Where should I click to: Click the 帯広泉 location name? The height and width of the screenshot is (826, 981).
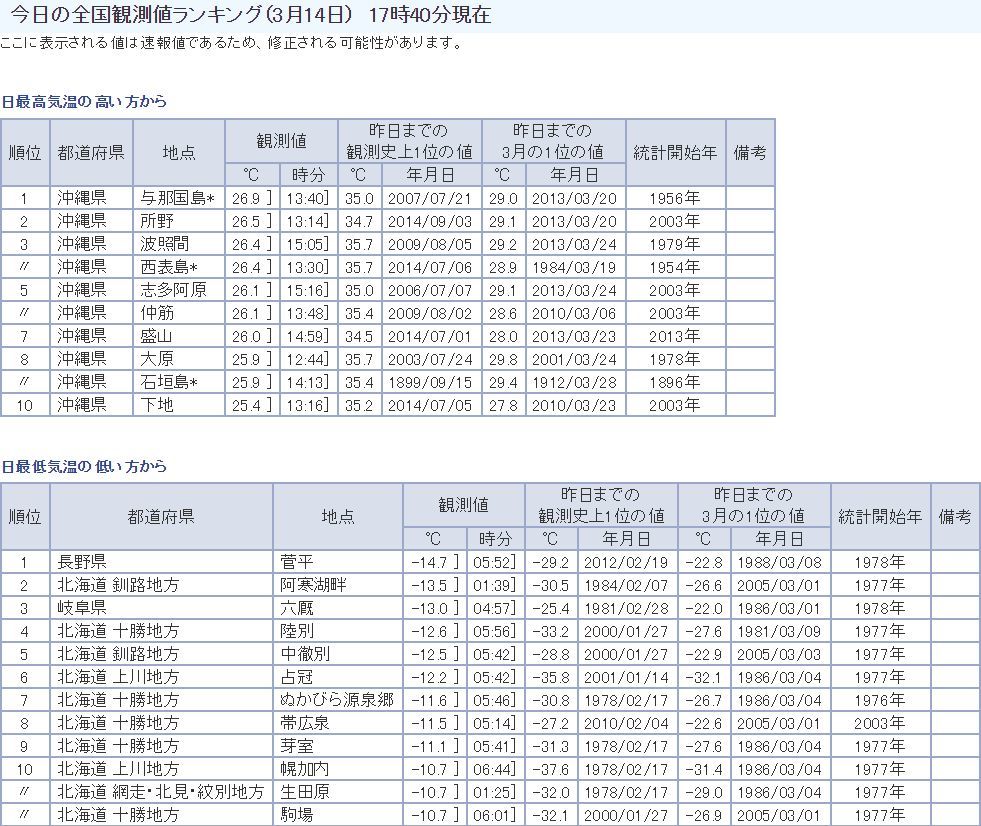coord(305,723)
